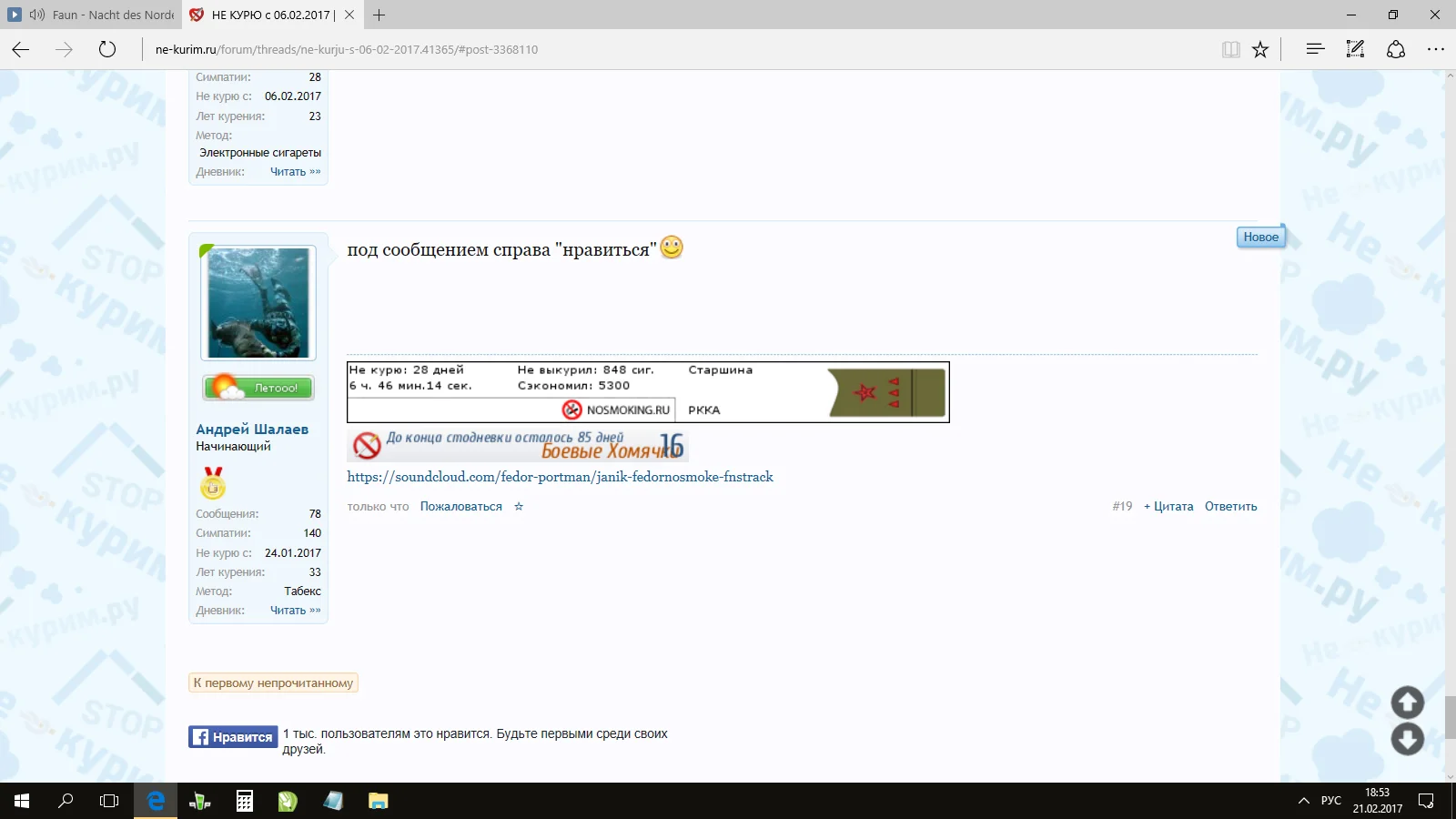Viewport: 1456px width, 819px height.
Task: Bookmark post with the star icon
Action: [x=519, y=507]
